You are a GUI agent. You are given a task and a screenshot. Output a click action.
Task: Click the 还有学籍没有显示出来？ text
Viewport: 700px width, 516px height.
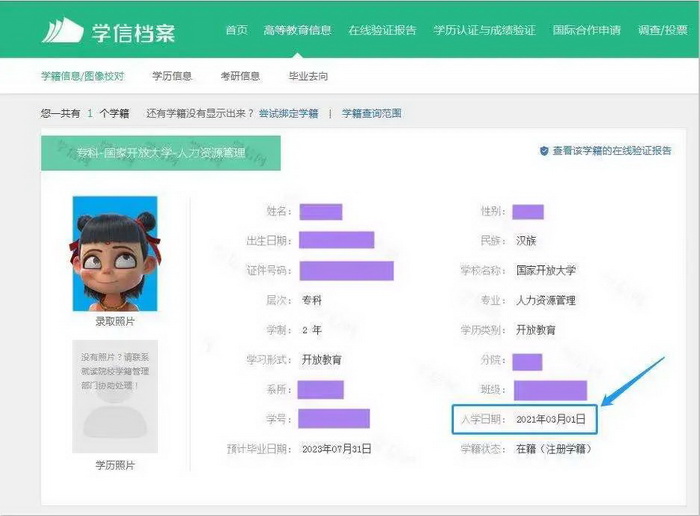(x=200, y=113)
